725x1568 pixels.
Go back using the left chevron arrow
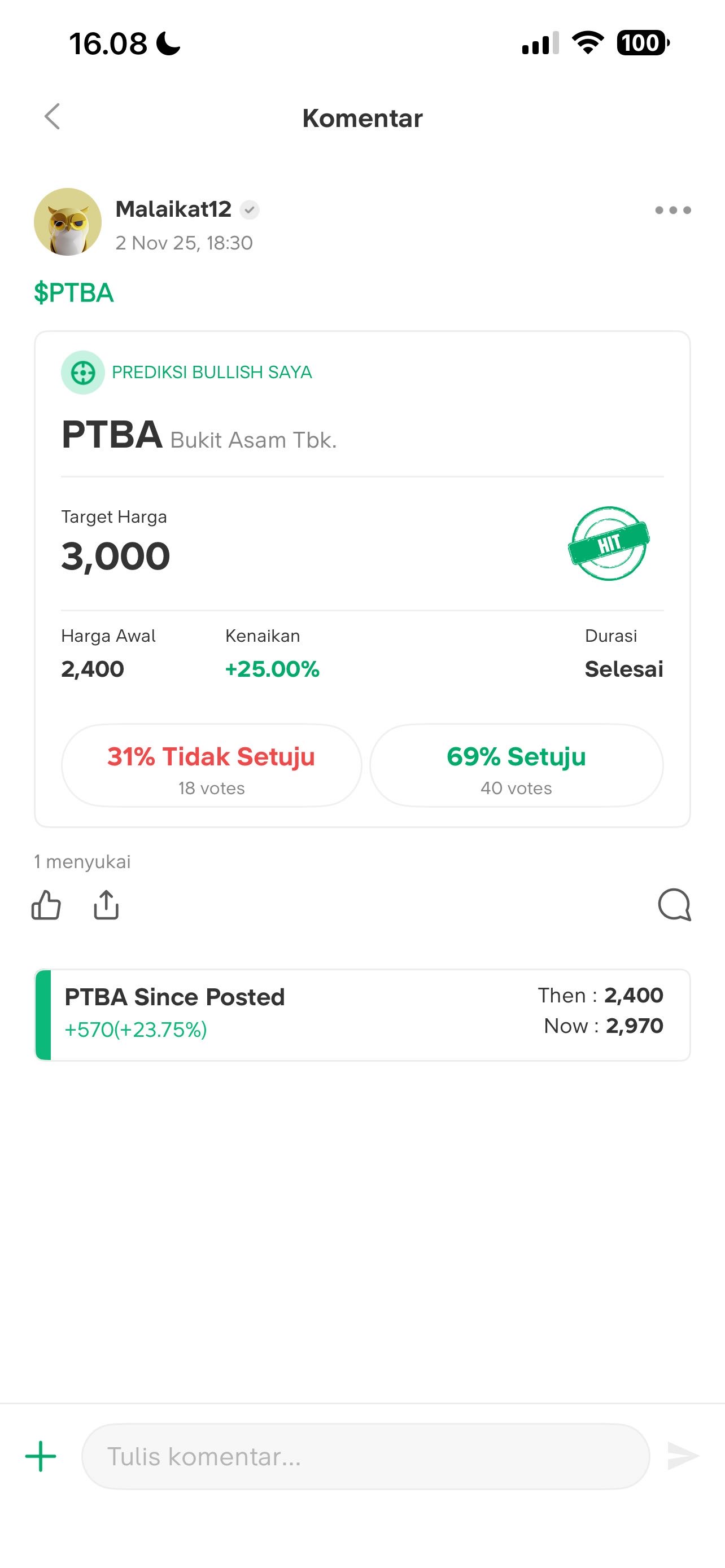point(53,116)
